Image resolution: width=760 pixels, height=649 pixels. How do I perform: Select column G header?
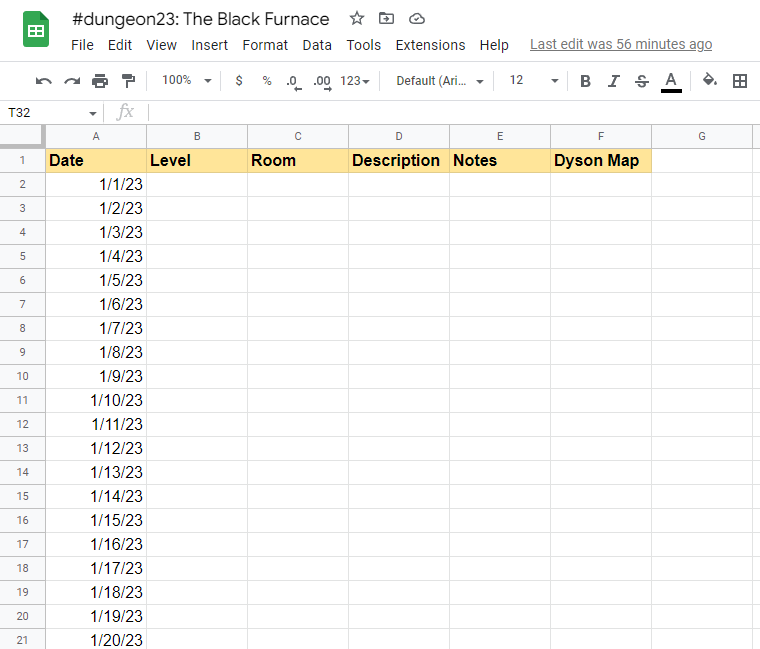pos(702,136)
